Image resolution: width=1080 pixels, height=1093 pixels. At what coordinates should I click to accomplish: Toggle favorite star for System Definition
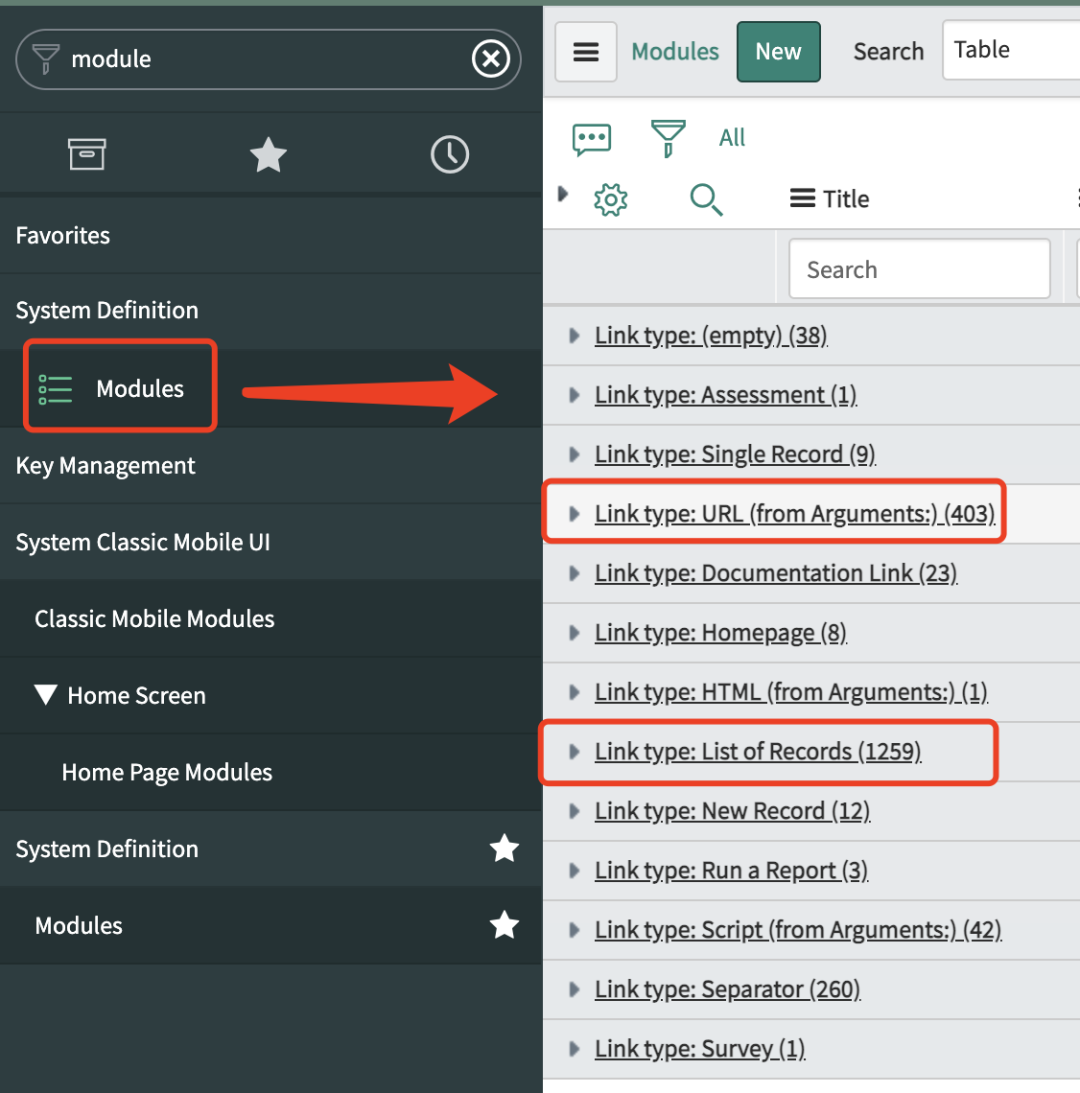(504, 849)
